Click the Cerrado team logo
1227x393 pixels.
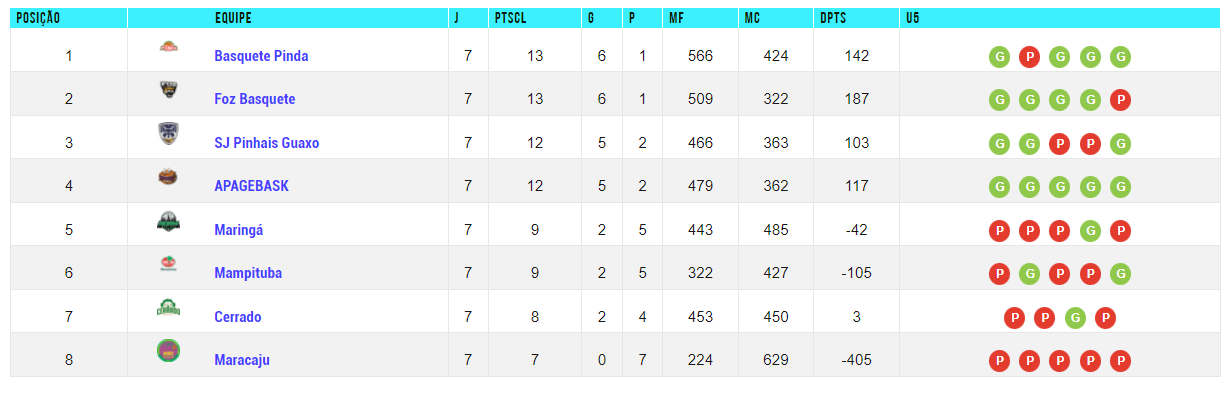coord(168,308)
